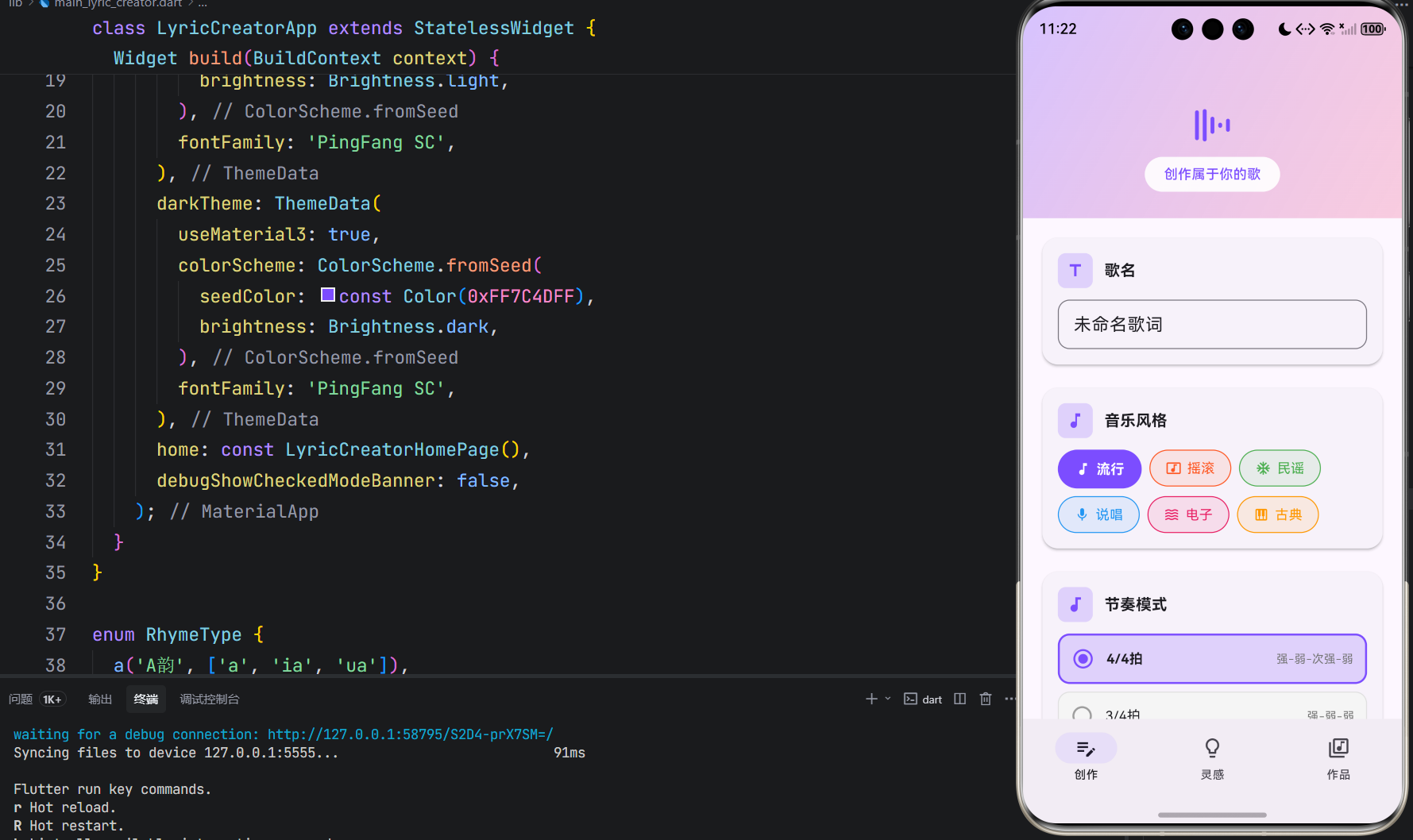The width and height of the screenshot is (1413, 840).
Task: Click the 音乐风格 section heading
Action: click(x=1136, y=420)
